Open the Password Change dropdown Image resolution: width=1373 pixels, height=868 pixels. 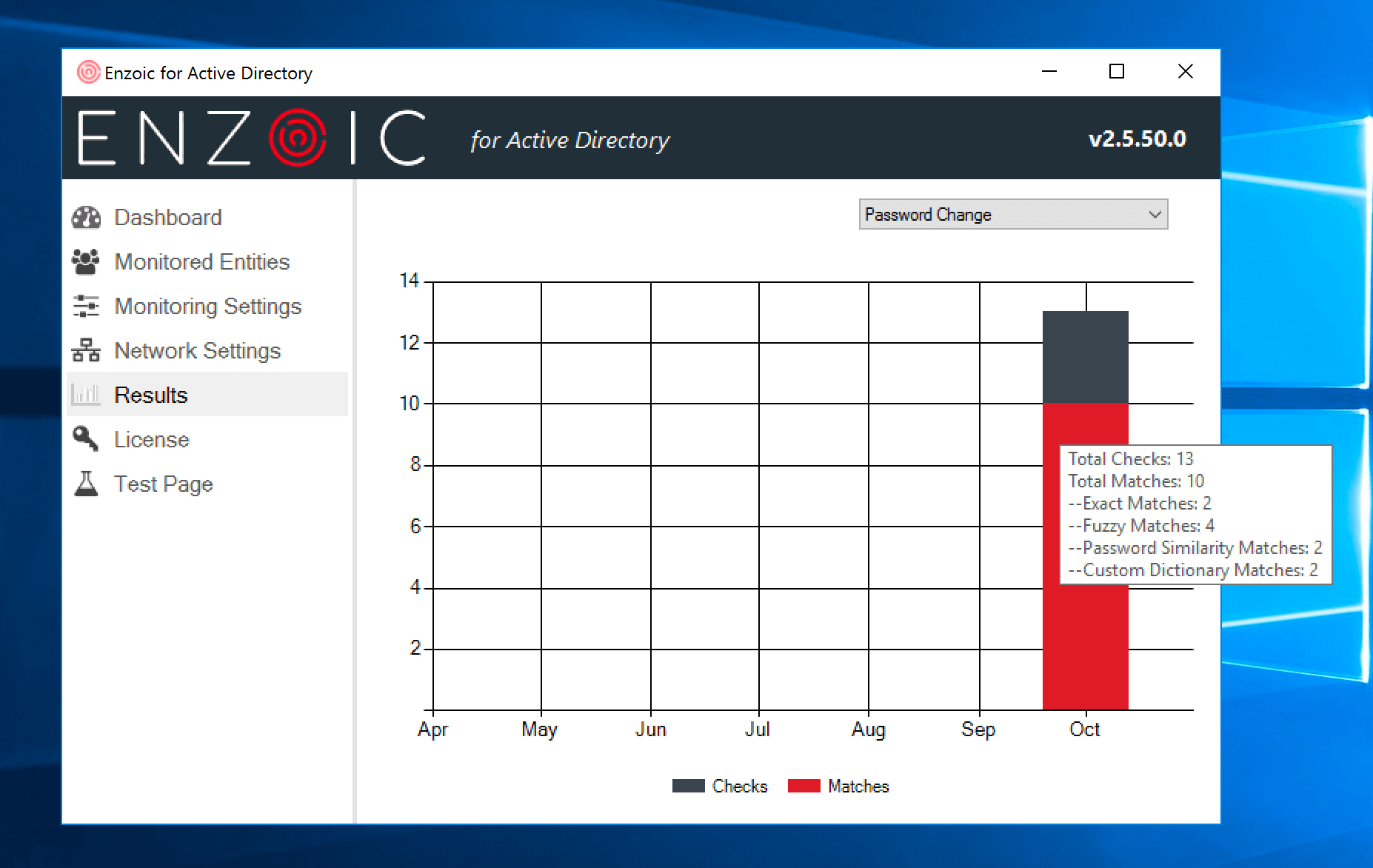click(x=1013, y=214)
